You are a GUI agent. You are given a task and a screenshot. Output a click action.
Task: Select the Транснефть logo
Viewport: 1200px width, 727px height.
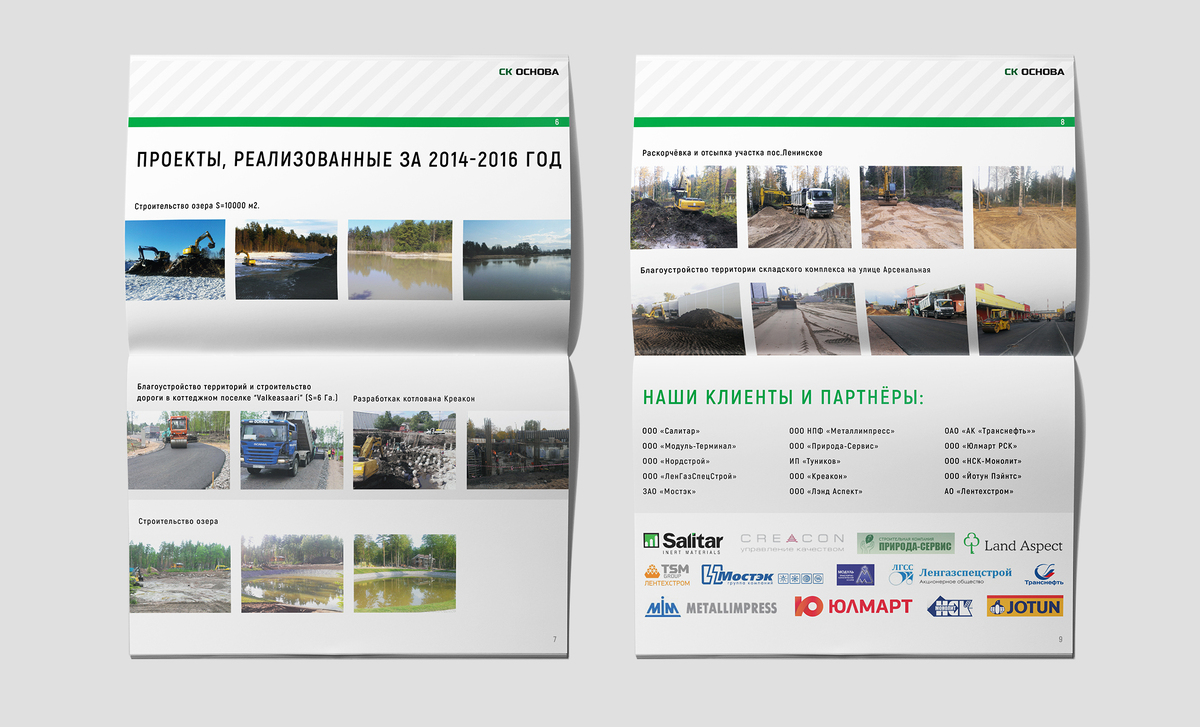coord(1046,576)
